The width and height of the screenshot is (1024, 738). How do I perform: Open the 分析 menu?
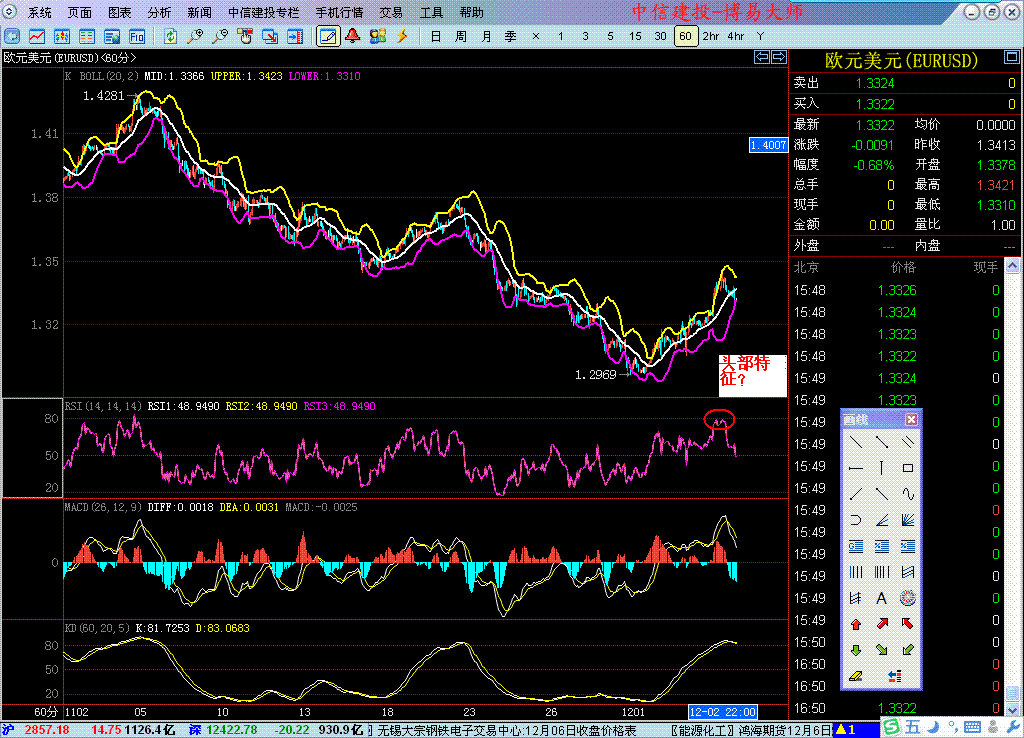(159, 13)
